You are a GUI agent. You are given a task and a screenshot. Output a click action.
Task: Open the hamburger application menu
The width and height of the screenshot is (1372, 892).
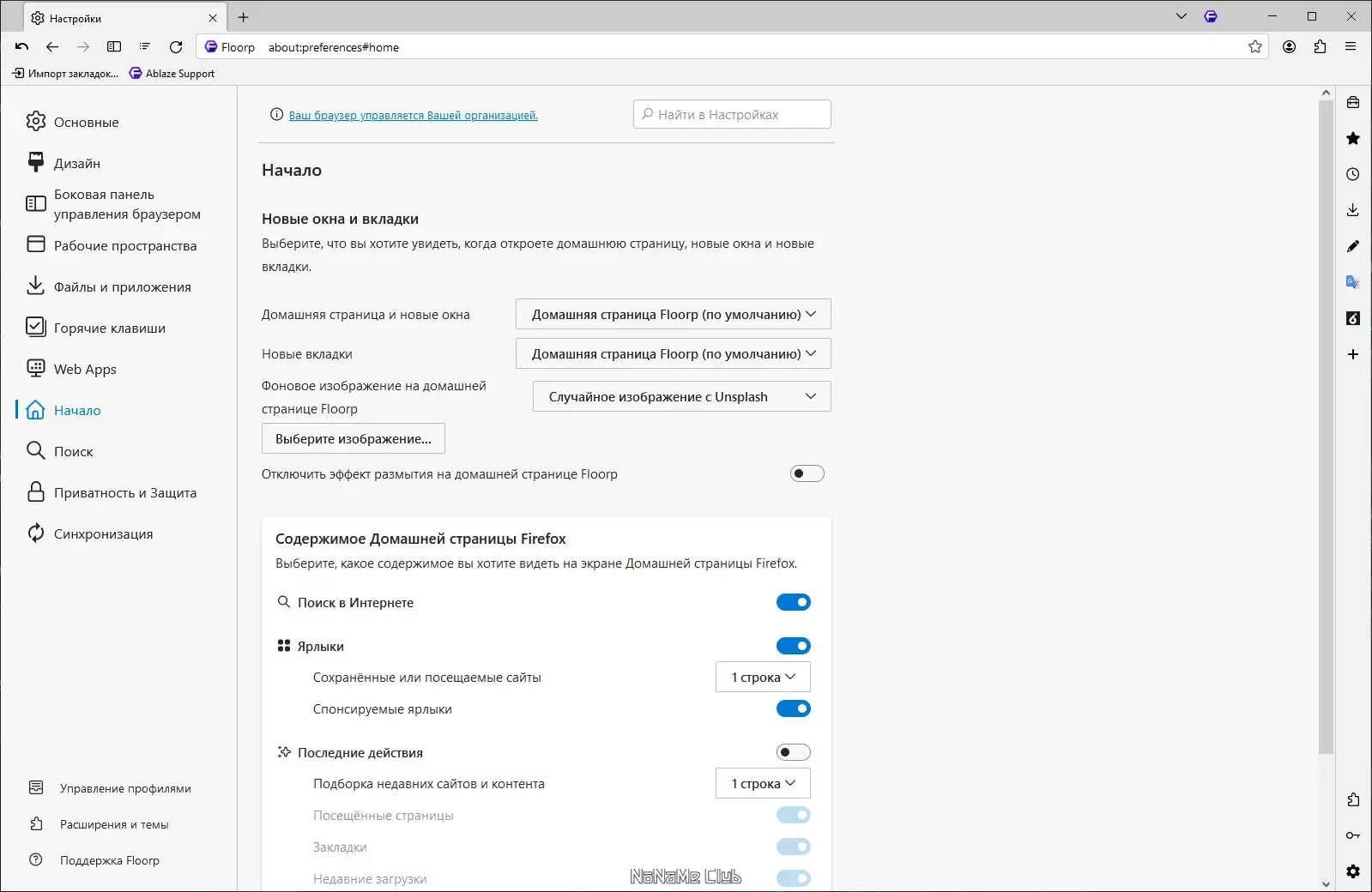[1351, 47]
